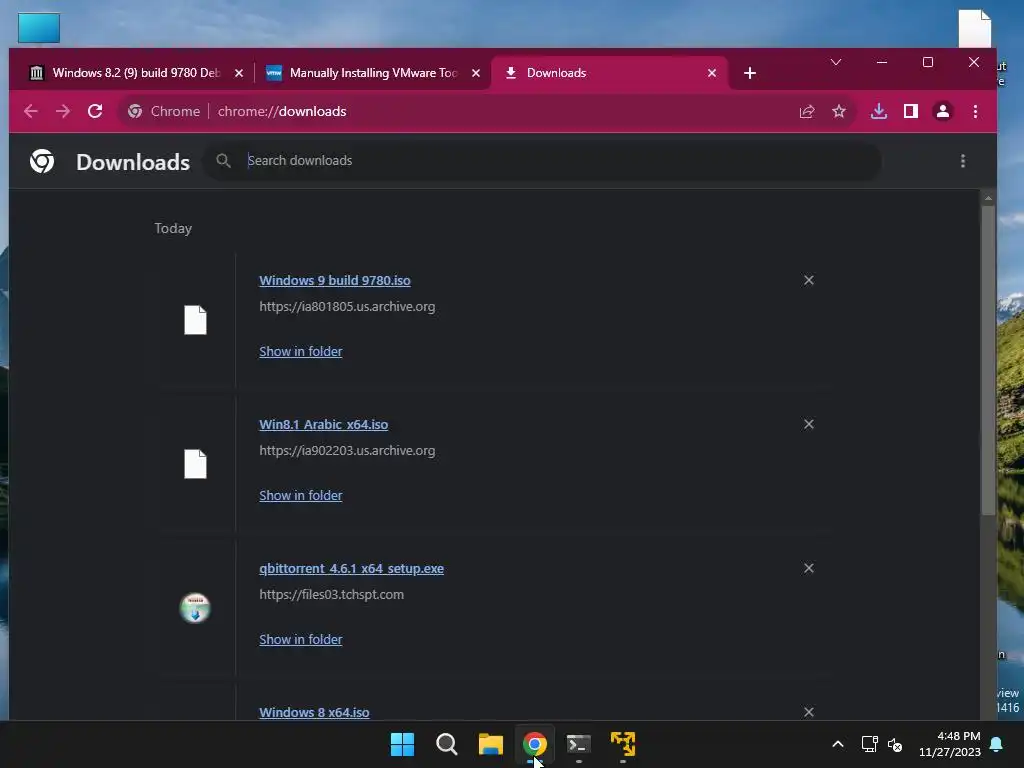1024x768 pixels.
Task: Open Windows 9 build 9780.iso file link
Action: coord(335,280)
